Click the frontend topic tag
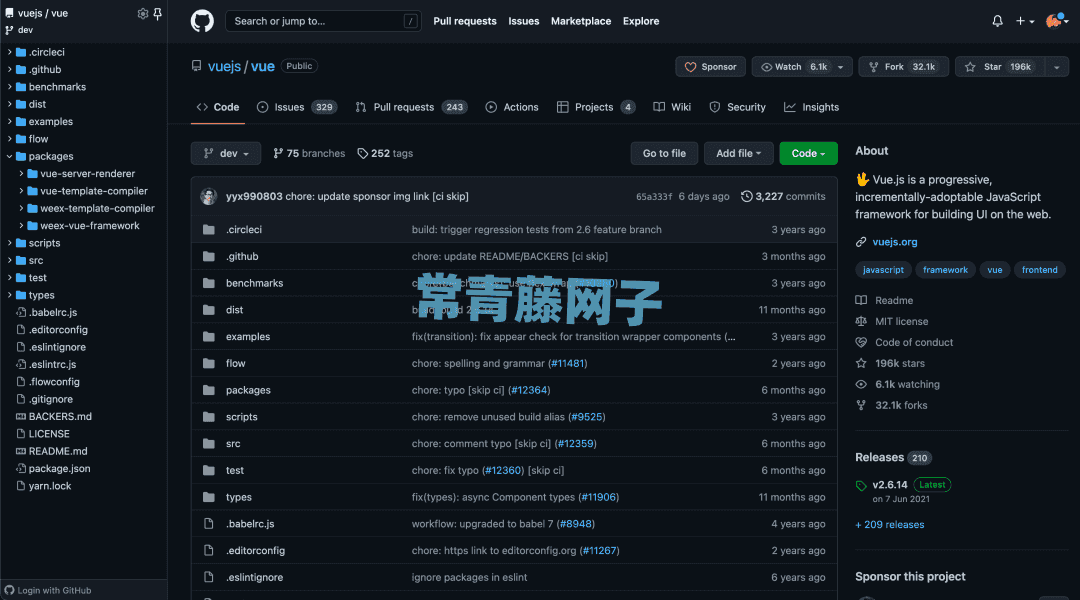 click(x=1039, y=270)
